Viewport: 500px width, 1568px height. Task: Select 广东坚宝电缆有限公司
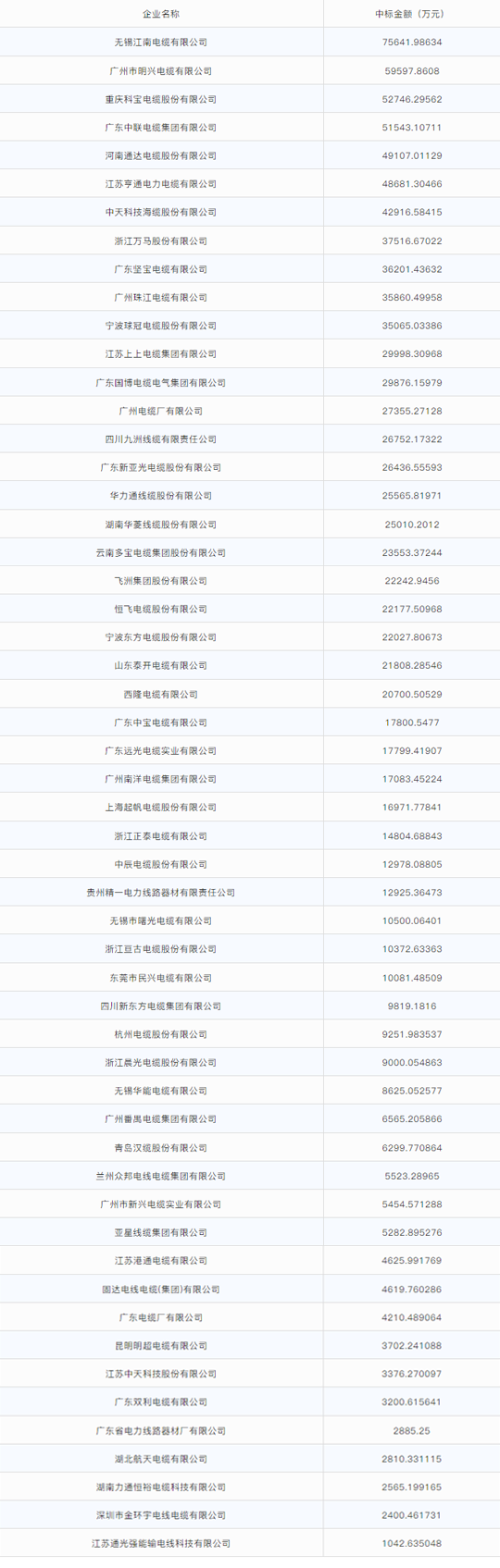click(161, 269)
